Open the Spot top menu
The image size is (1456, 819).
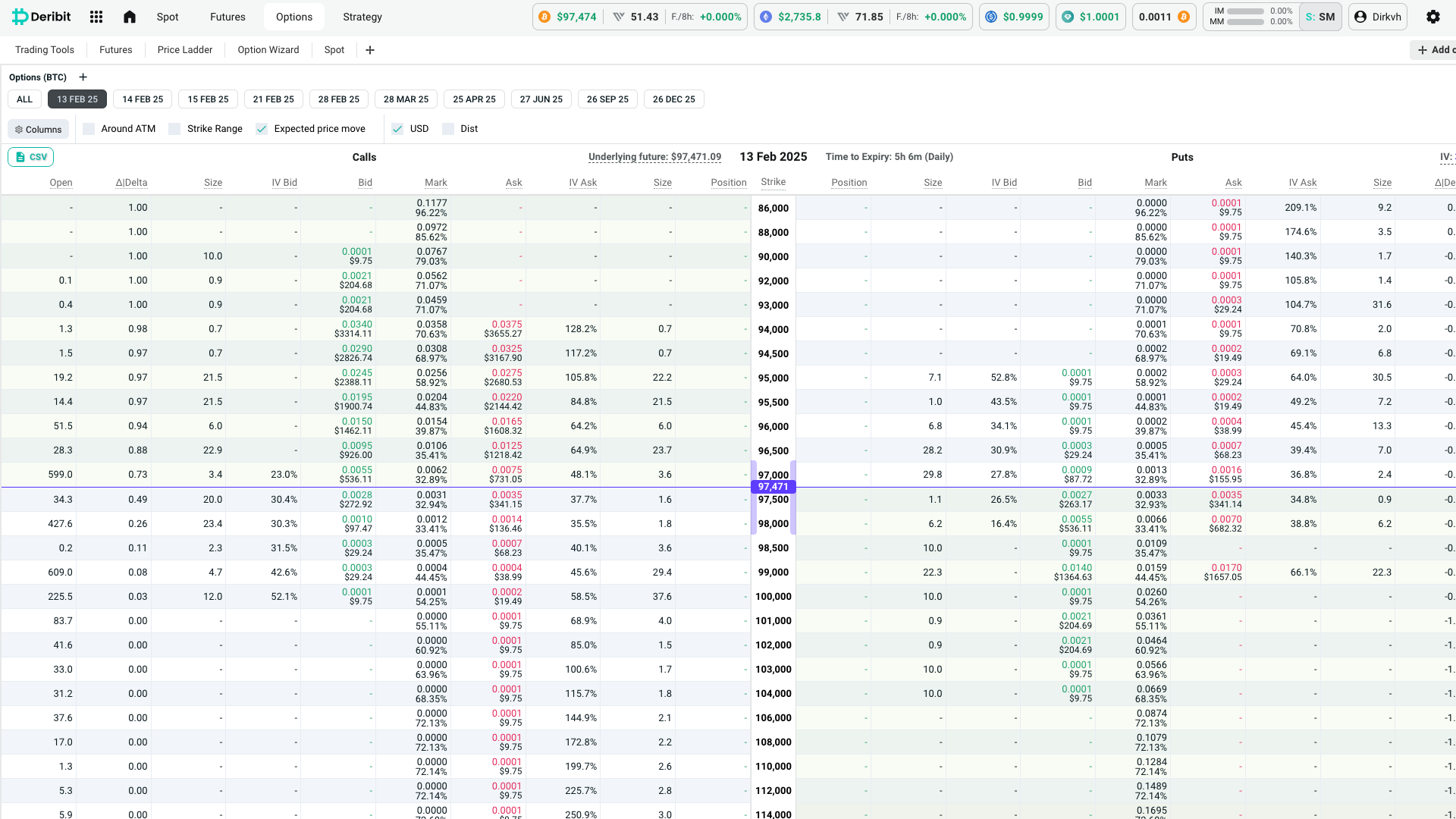[x=168, y=17]
